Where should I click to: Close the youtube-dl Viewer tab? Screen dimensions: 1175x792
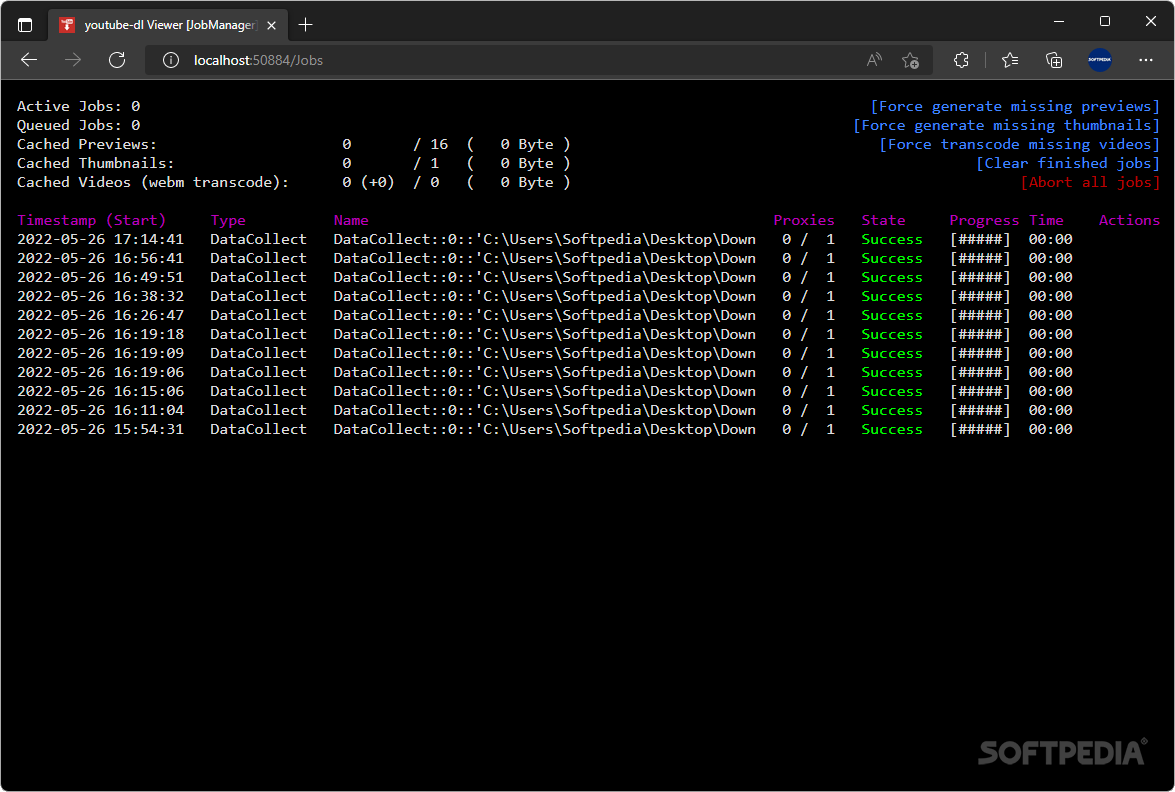tap(271, 25)
